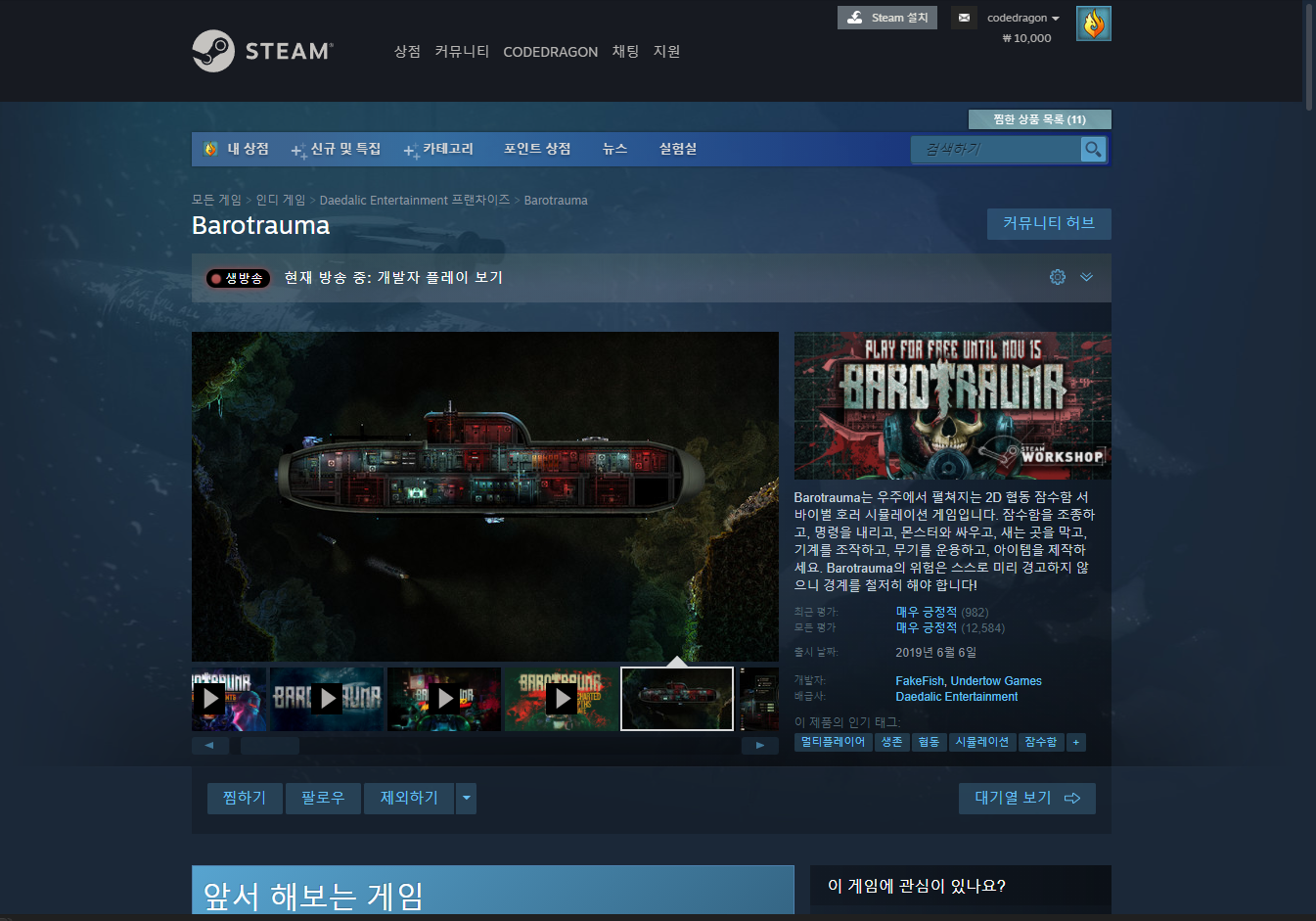
Task: Open the 뉴스 tab
Action: coord(614,149)
